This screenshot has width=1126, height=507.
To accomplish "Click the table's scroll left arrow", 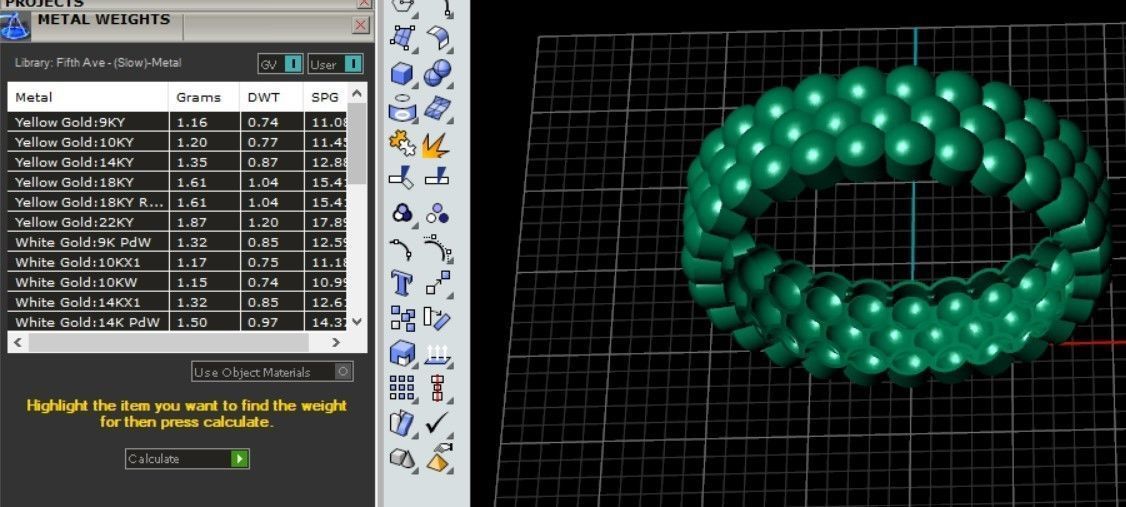I will (19, 343).
